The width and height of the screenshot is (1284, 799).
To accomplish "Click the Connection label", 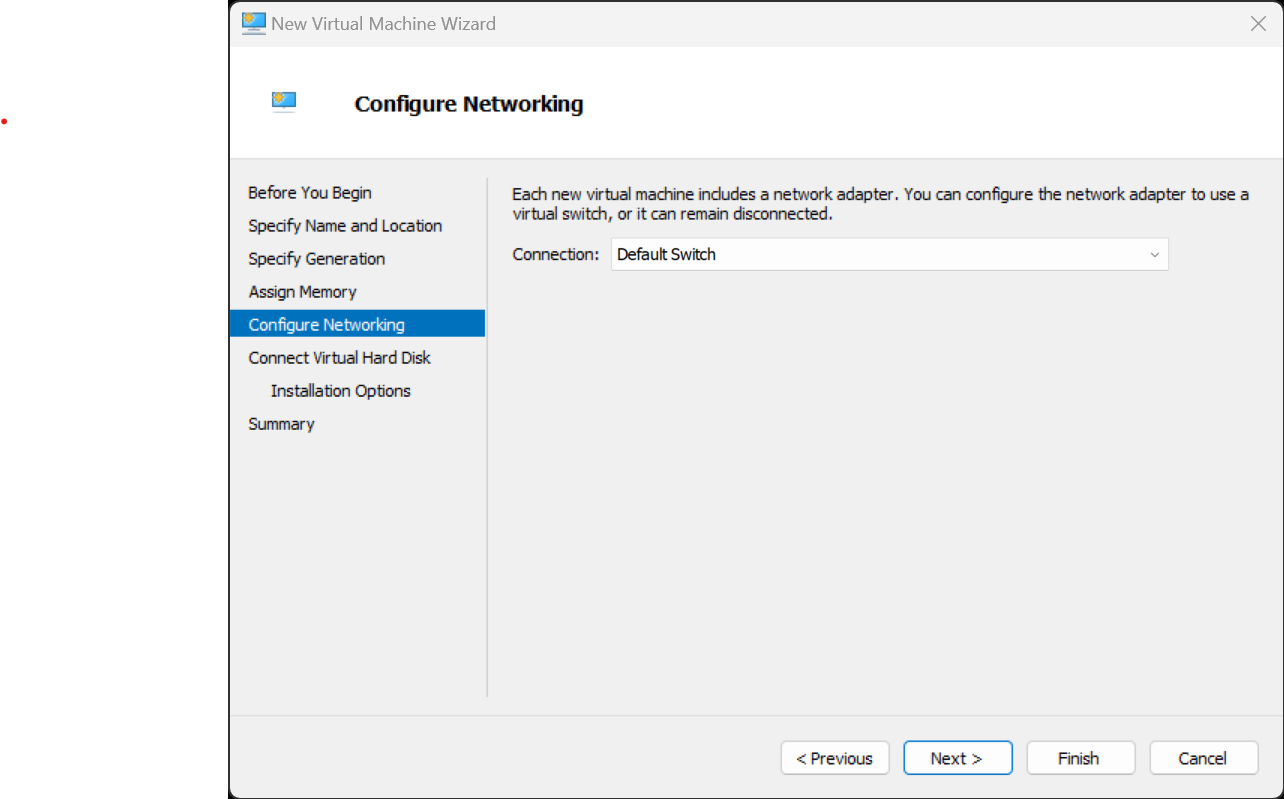I will click(556, 255).
